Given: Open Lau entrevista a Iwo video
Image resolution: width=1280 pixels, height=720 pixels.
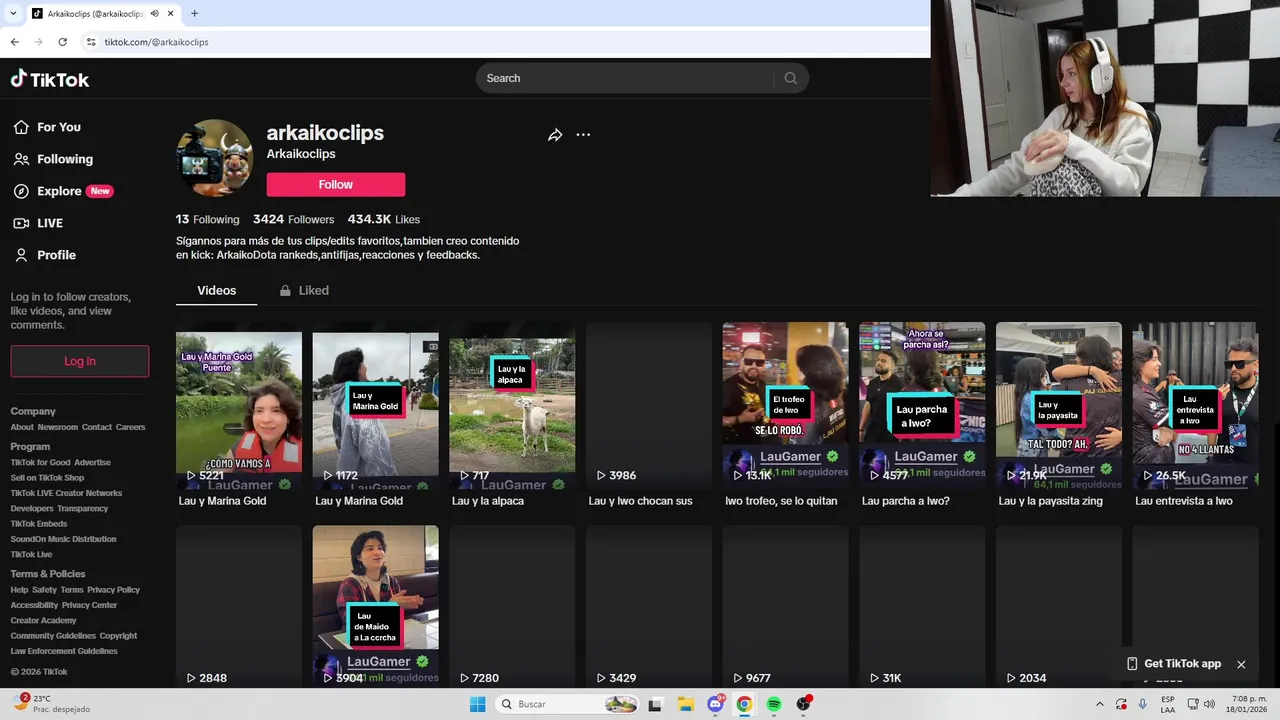Looking at the screenshot, I should 1195,405.
